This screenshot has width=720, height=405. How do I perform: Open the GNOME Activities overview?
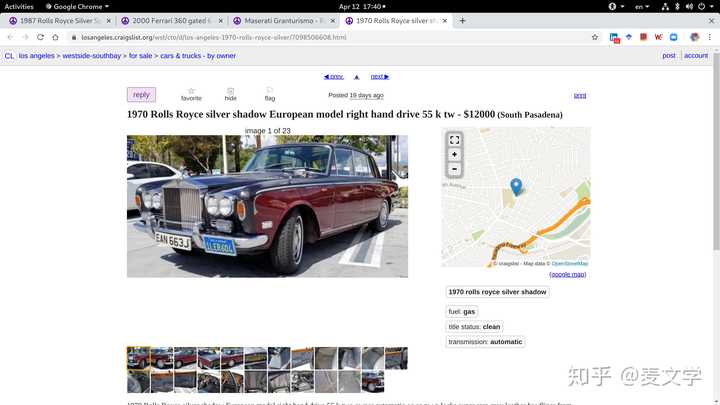coord(19,6)
